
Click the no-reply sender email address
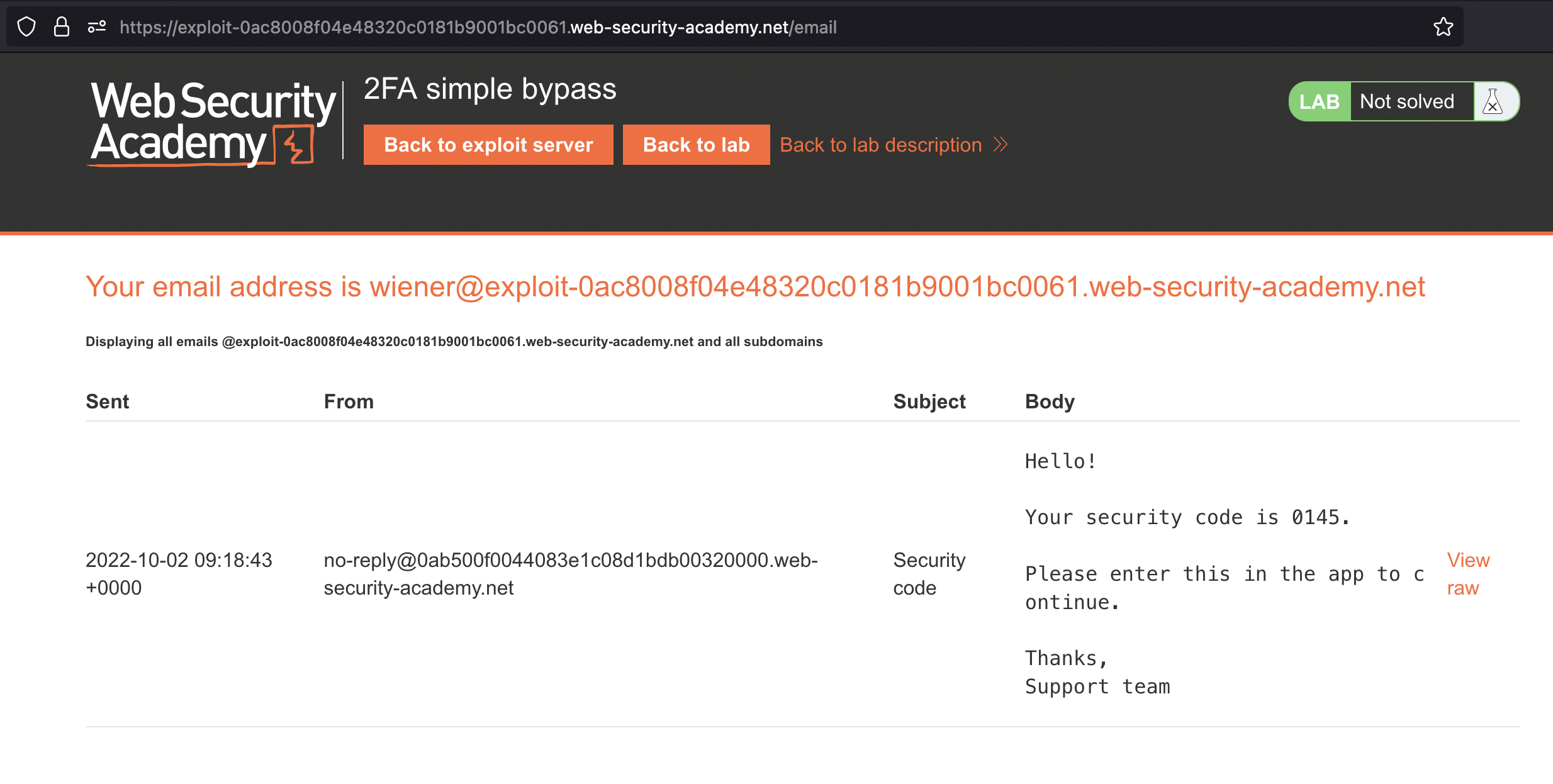[x=570, y=574]
